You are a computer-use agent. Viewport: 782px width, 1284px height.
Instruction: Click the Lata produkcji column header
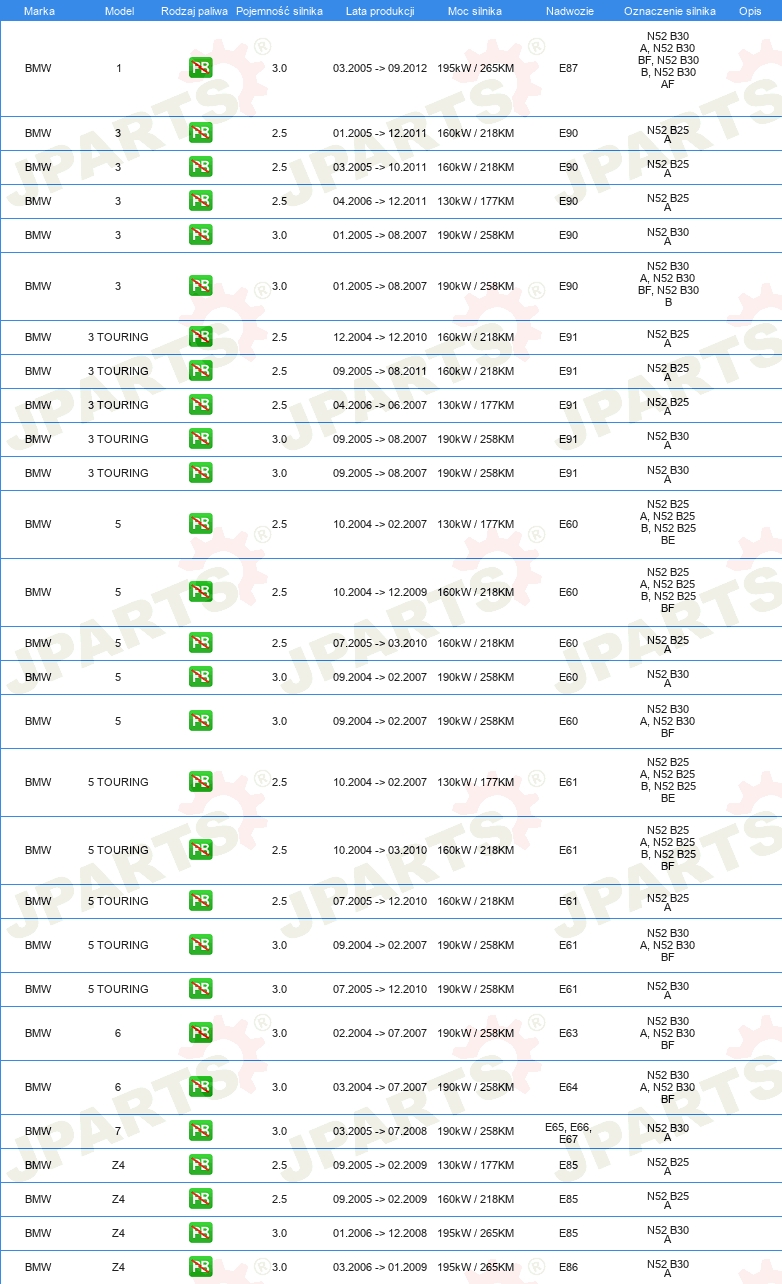[x=379, y=11]
